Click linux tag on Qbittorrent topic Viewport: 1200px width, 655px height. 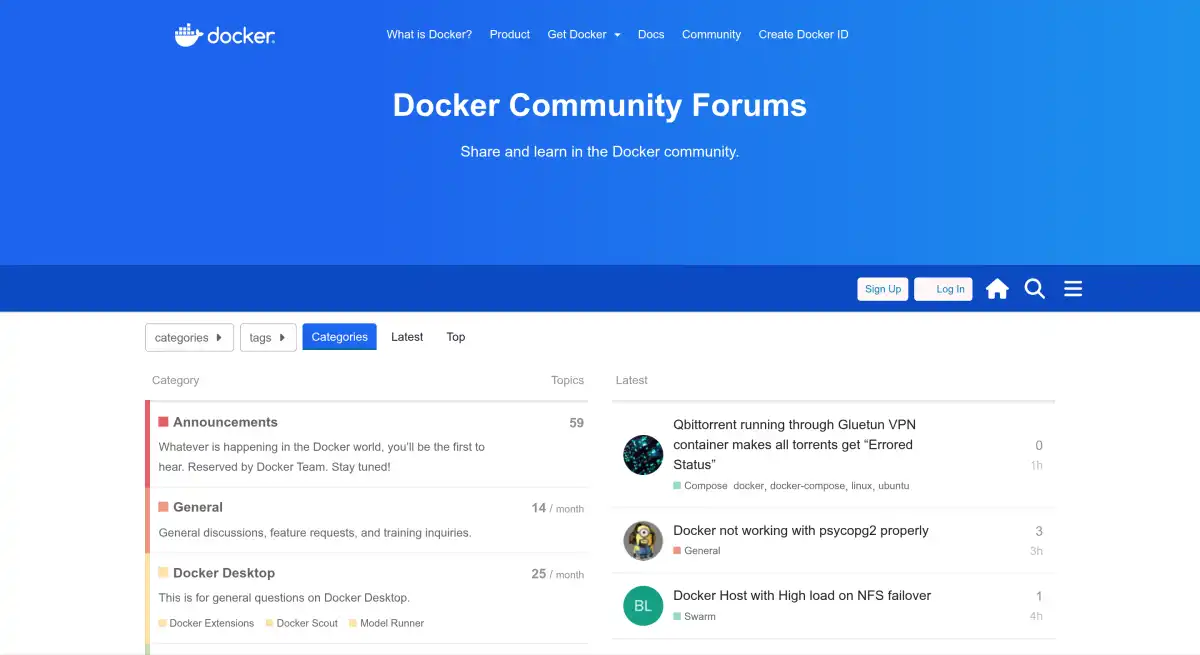(860, 486)
